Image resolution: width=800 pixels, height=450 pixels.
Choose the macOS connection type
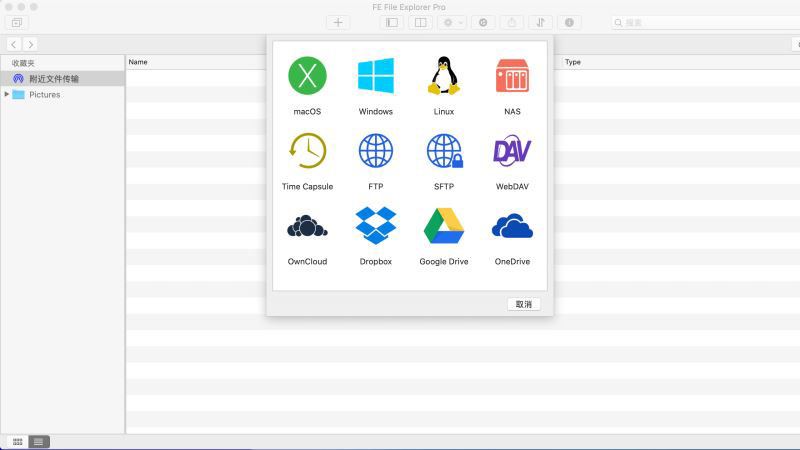click(307, 76)
